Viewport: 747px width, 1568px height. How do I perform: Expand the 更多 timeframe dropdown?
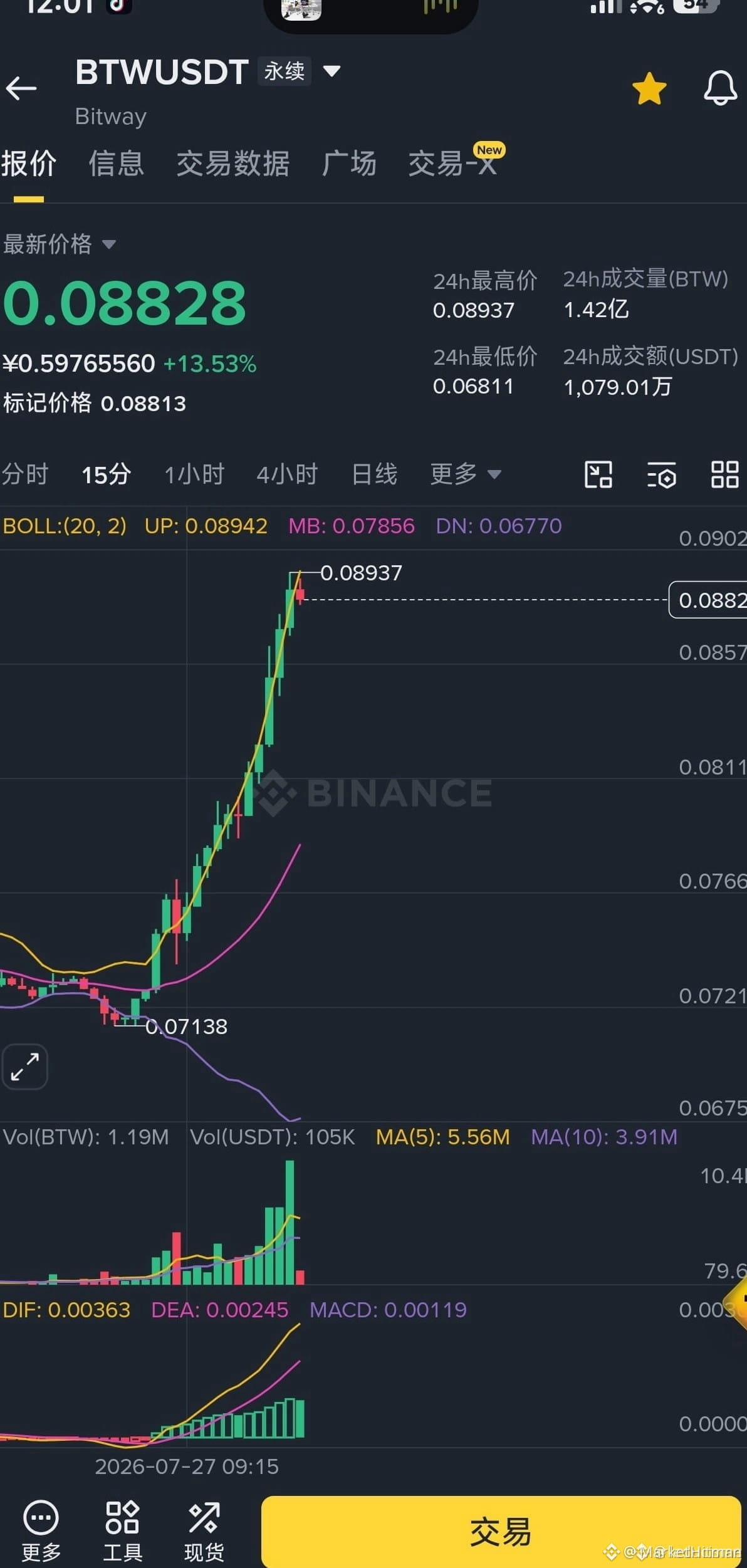click(x=466, y=474)
